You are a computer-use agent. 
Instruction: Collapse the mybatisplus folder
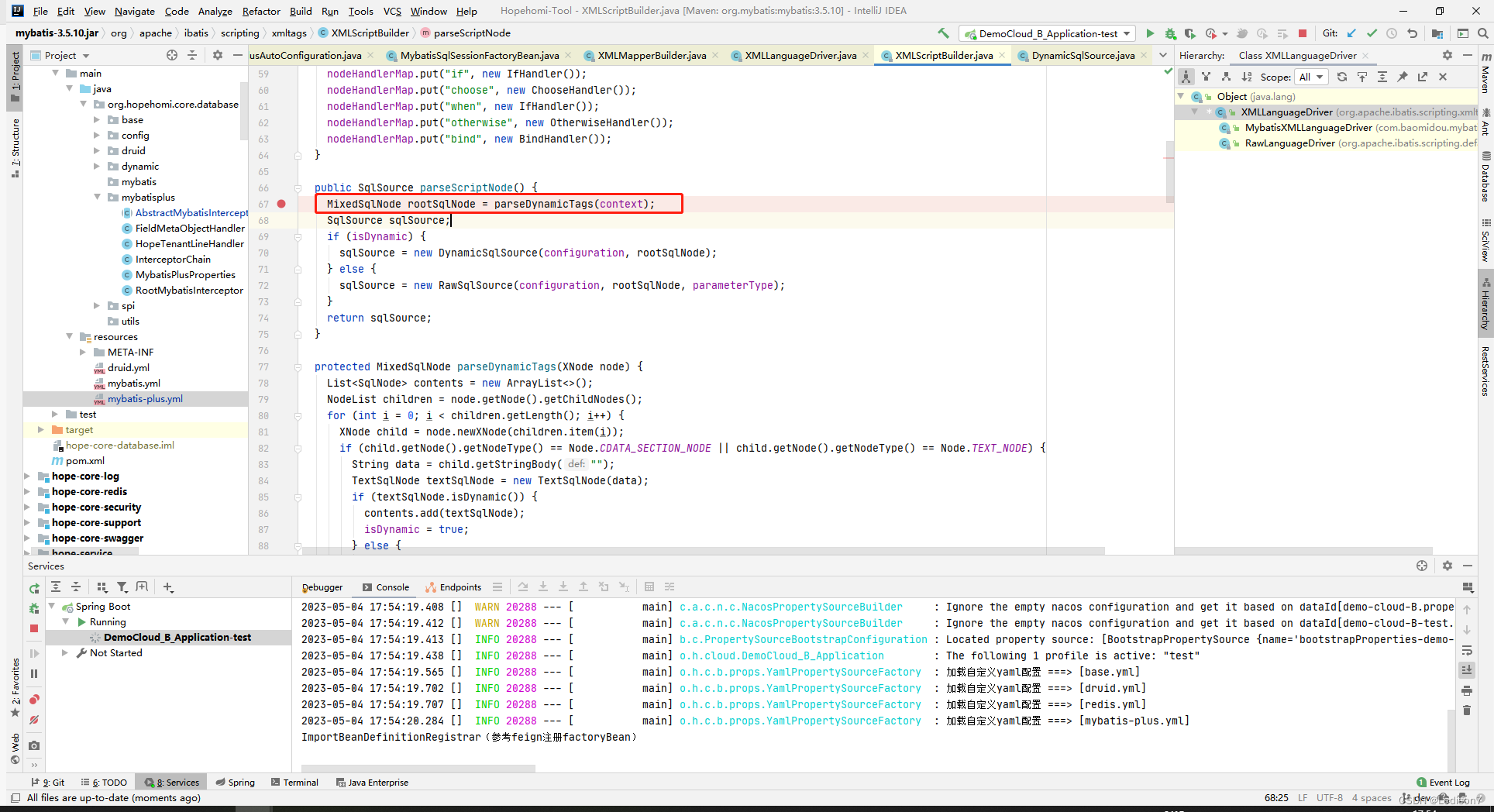click(97, 197)
